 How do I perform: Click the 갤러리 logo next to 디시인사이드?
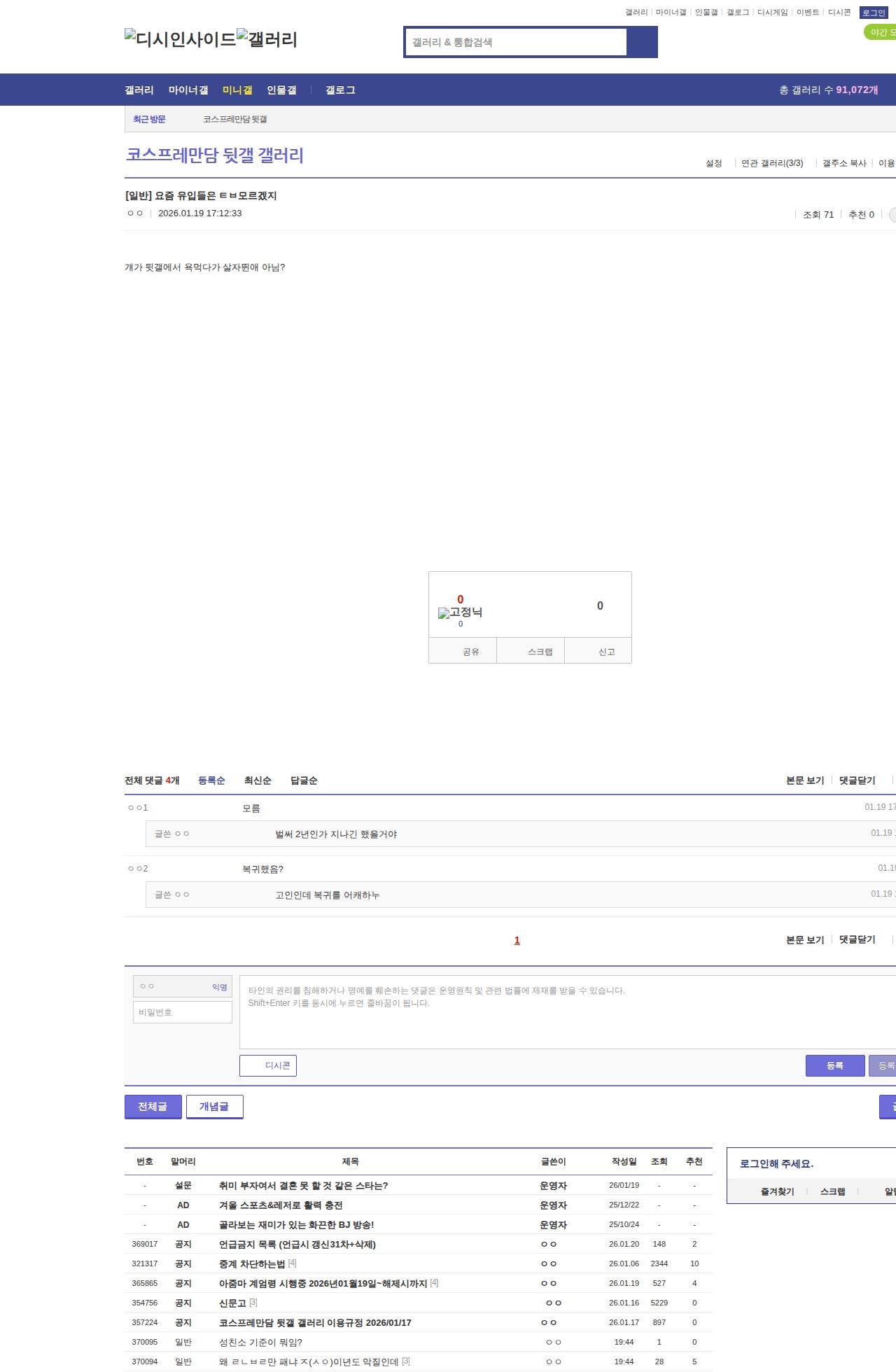point(267,39)
